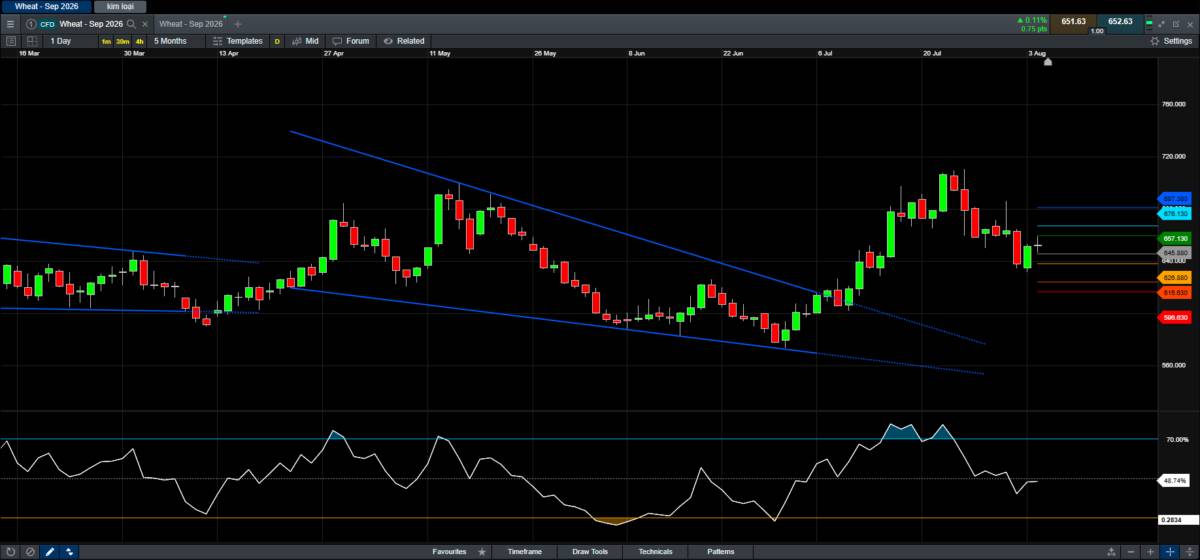Switch to the kim loai top tab

pyautogui.click(x=120, y=6)
